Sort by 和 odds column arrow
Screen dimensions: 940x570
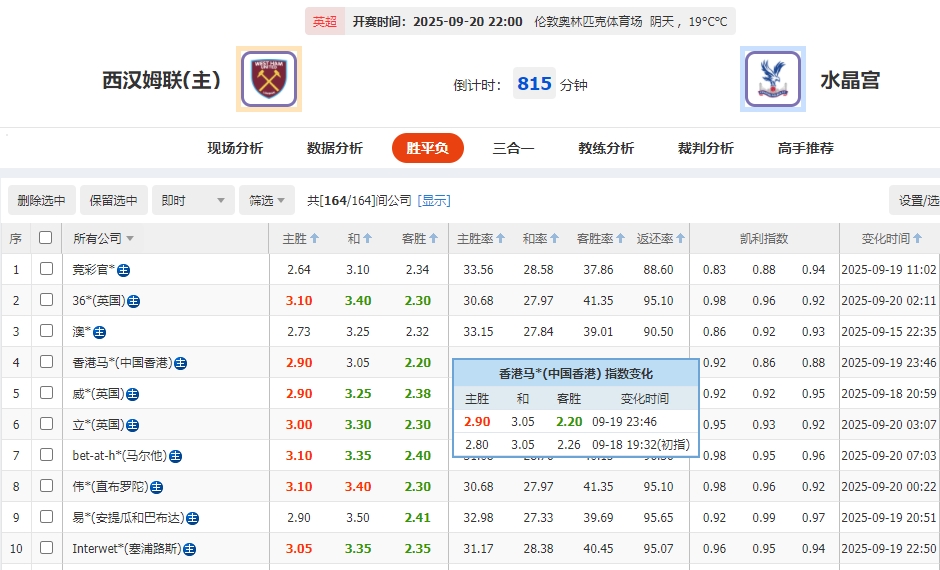(x=367, y=239)
